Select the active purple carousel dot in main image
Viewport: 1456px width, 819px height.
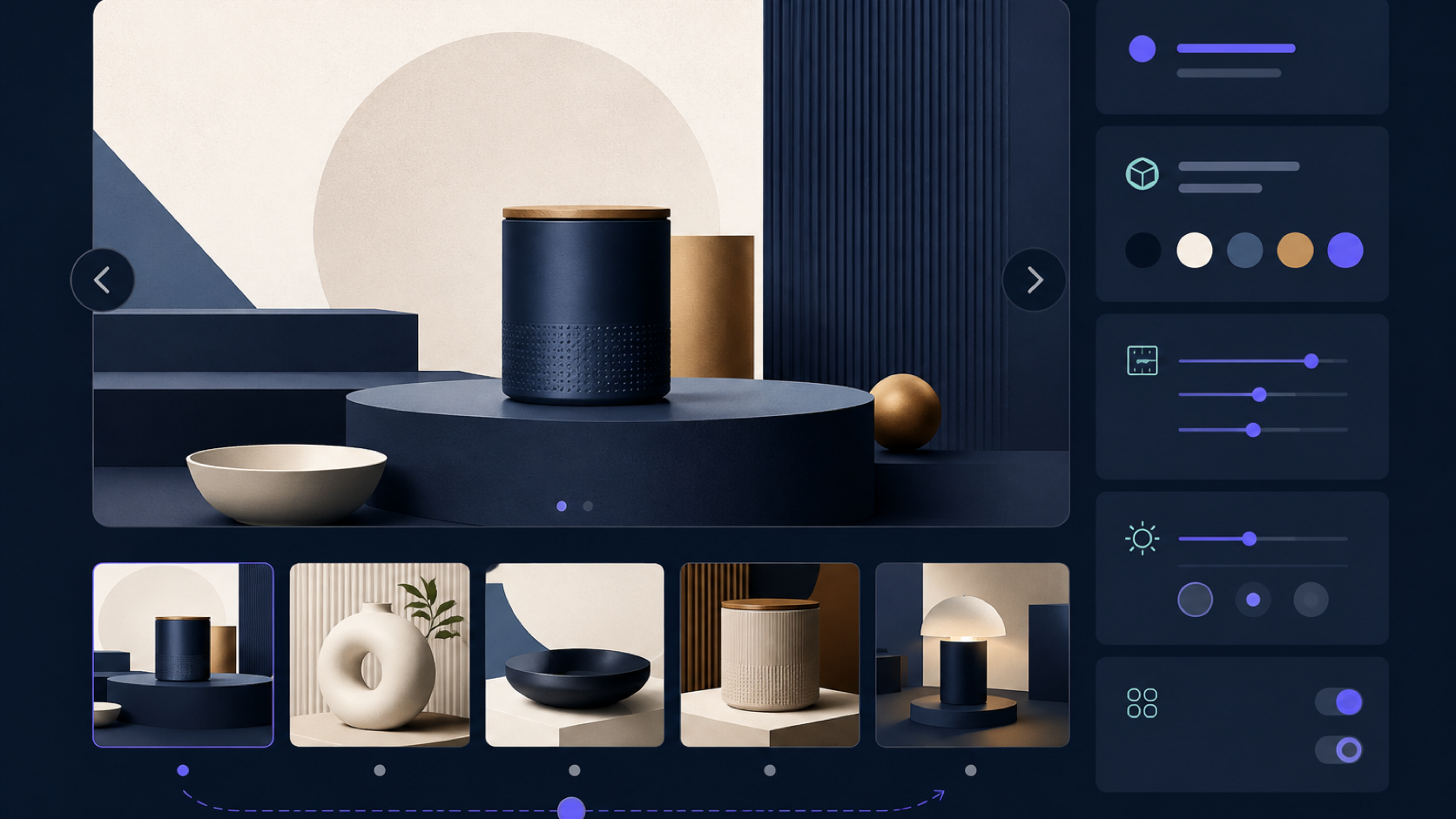coord(562,506)
